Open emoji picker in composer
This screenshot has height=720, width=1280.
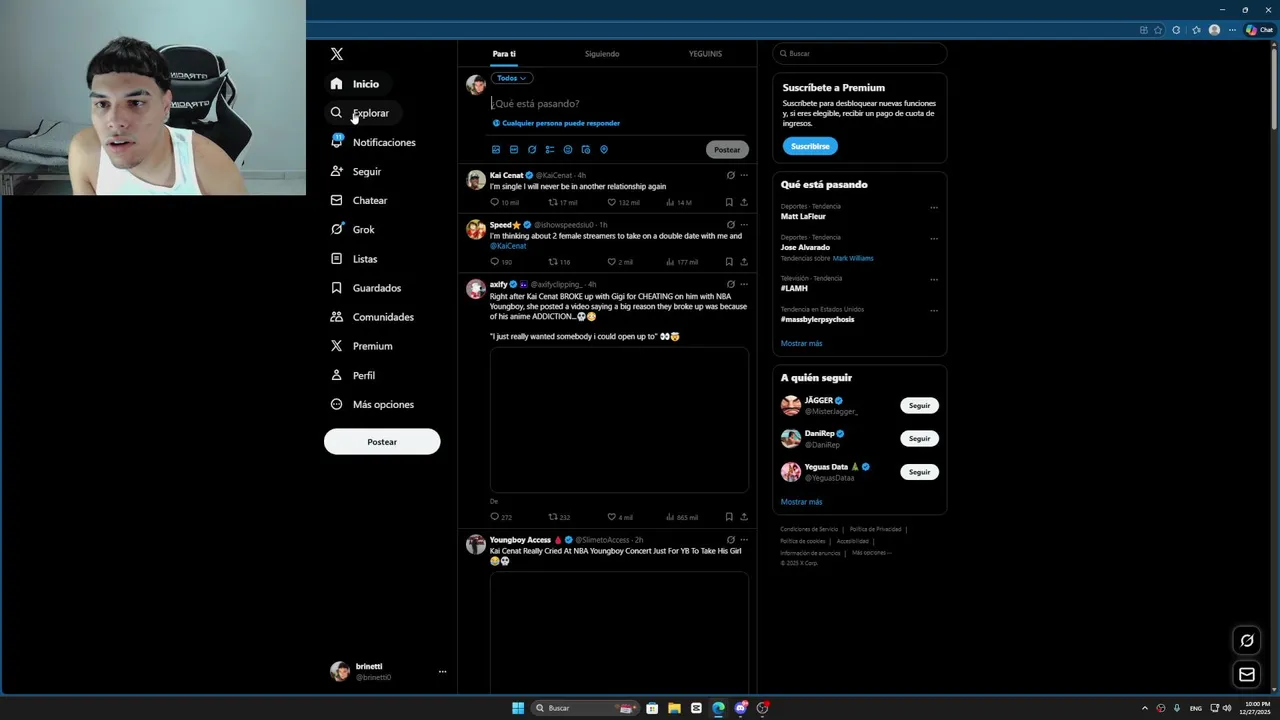568,149
